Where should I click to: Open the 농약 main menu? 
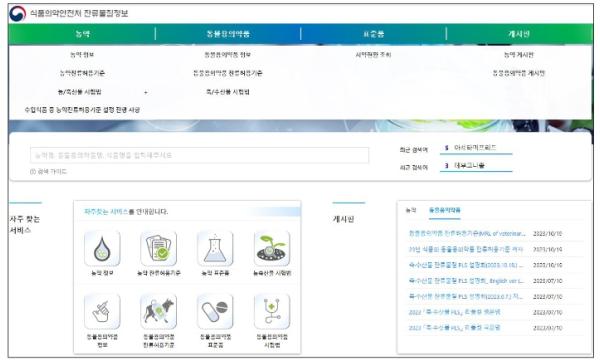(x=82, y=34)
